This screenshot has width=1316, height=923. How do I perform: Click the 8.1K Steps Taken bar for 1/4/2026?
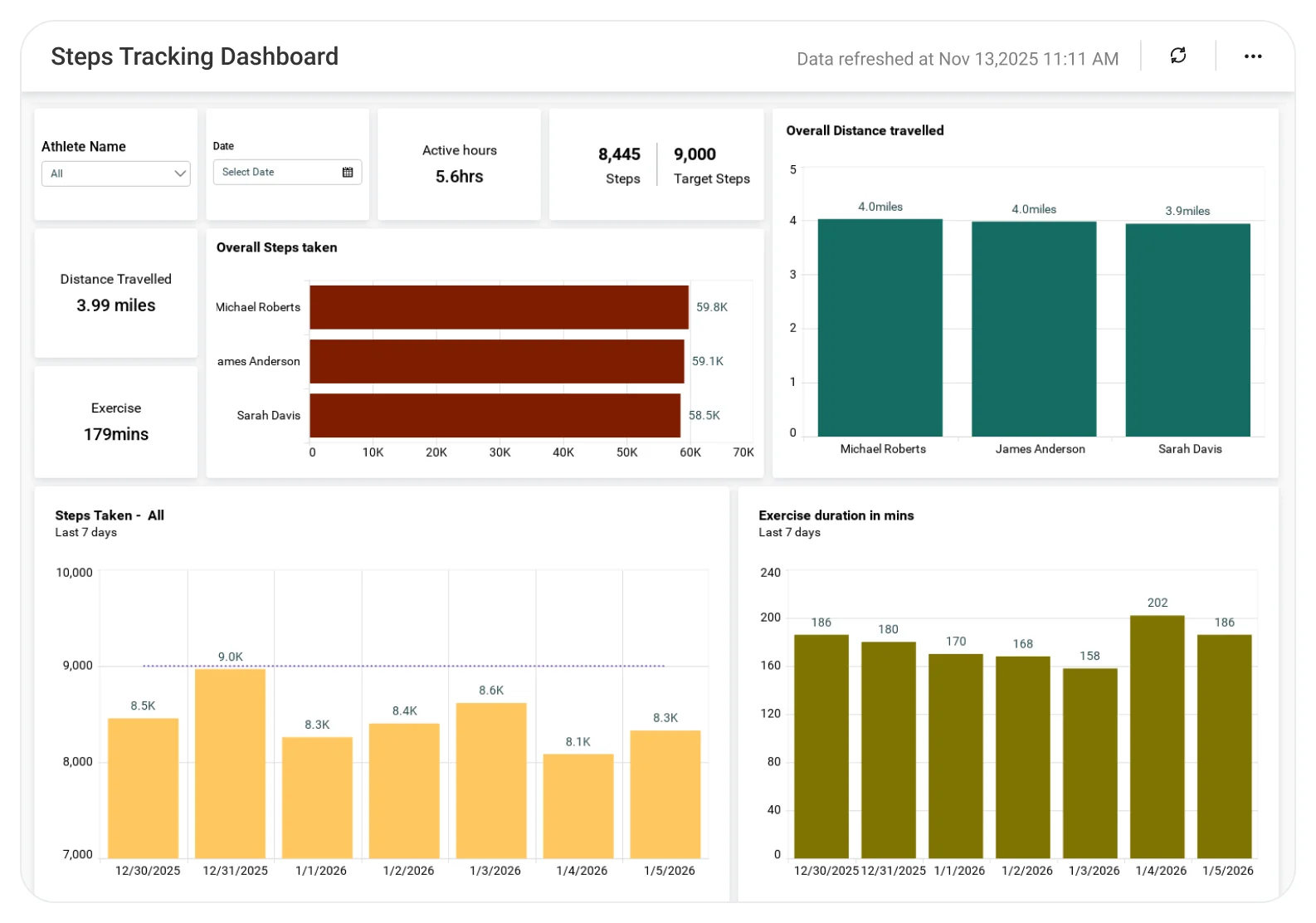coord(578,806)
